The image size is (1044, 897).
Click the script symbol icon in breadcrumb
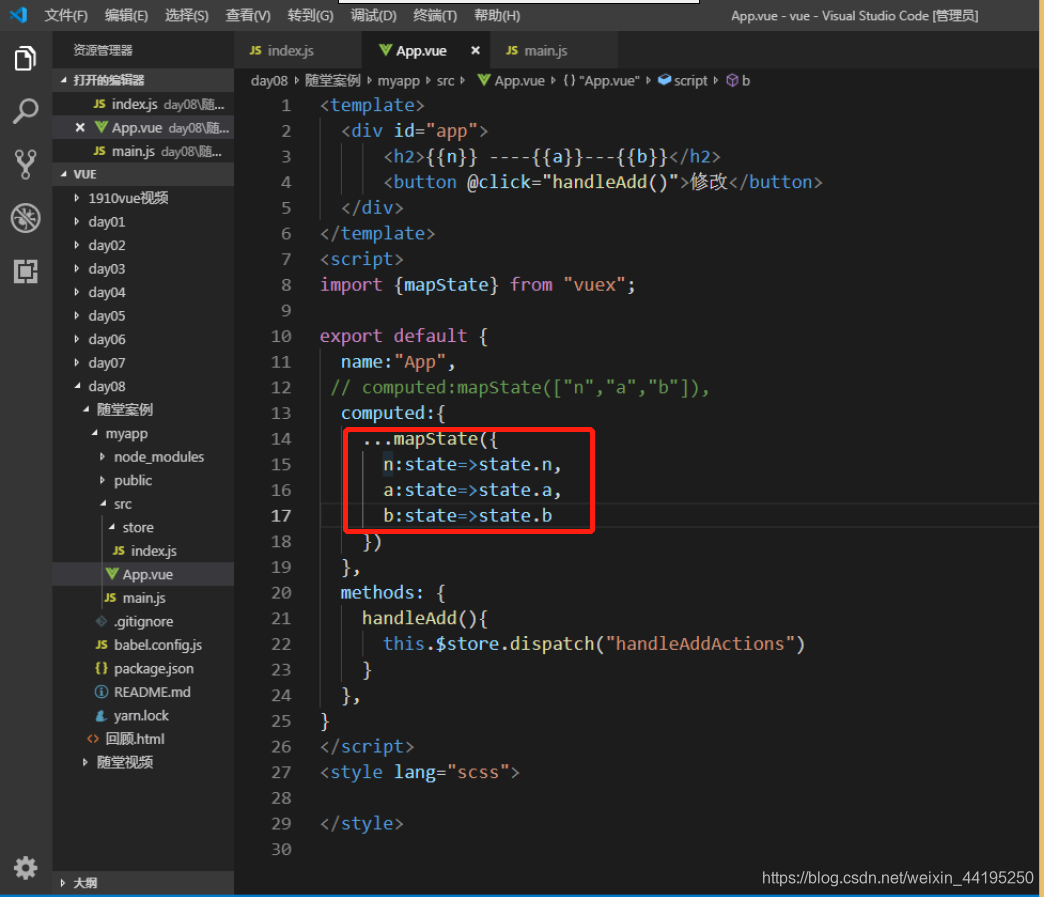pos(664,80)
